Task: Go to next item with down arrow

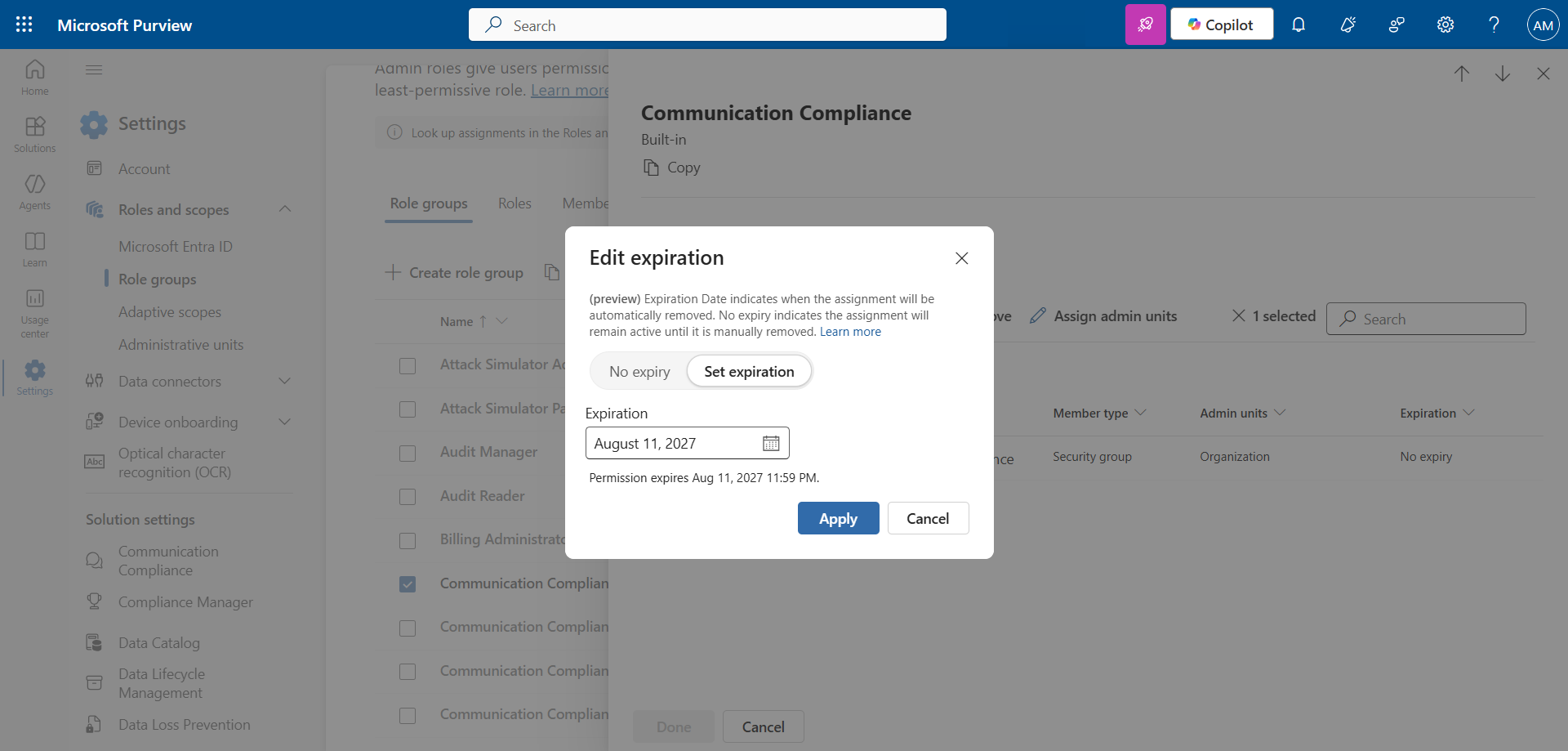Action: point(1503,74)
